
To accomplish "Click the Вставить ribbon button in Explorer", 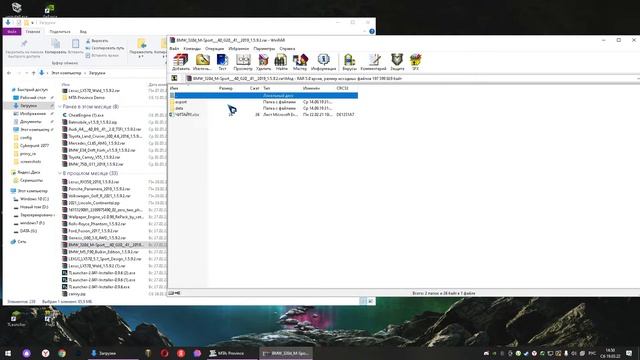I will tap(76, 46).
